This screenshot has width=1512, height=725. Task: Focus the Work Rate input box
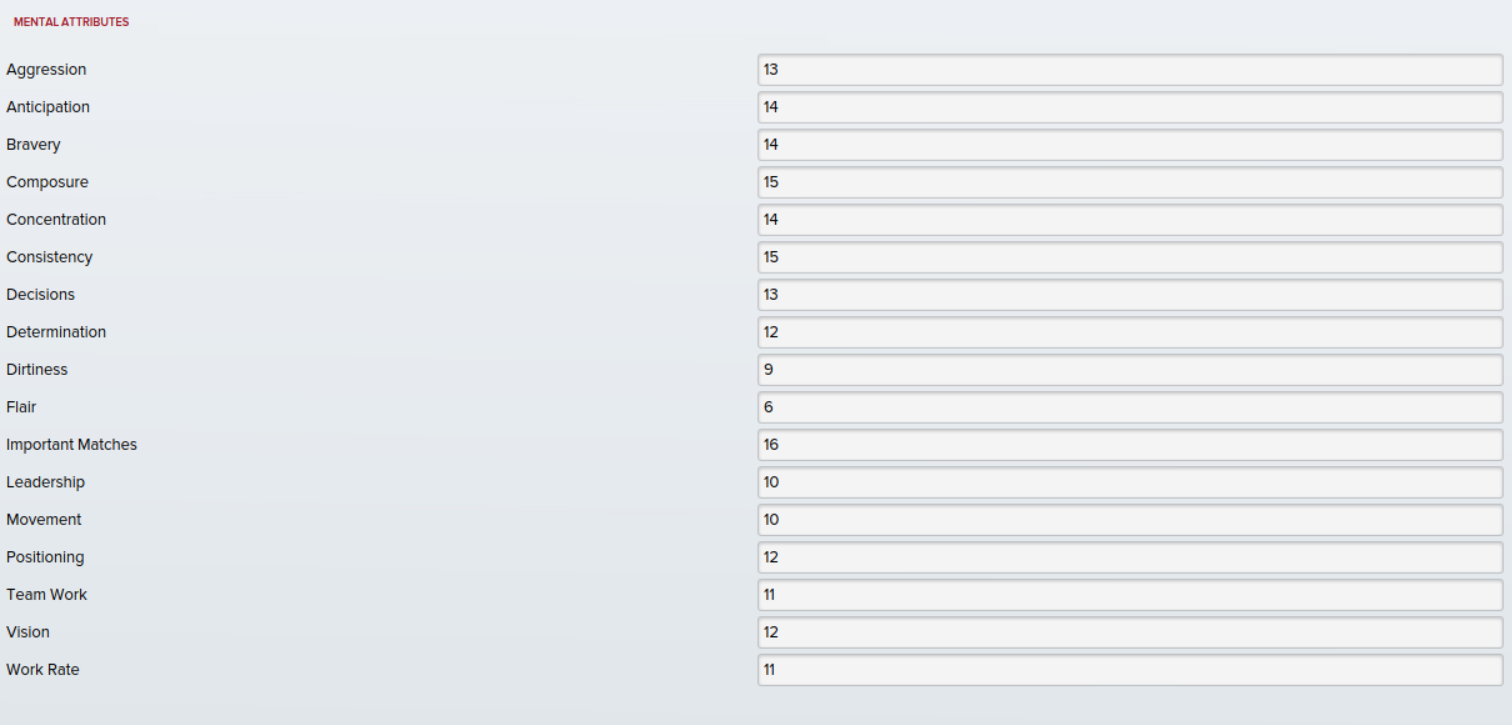coord(1130,670)
